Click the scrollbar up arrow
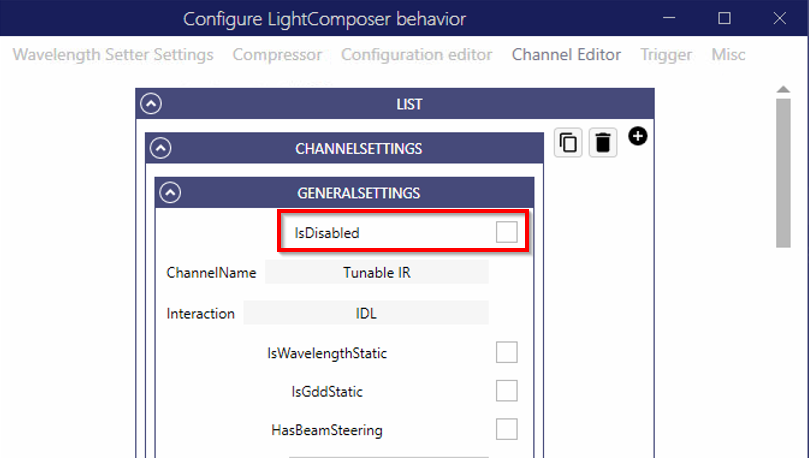 click(784, 89)
